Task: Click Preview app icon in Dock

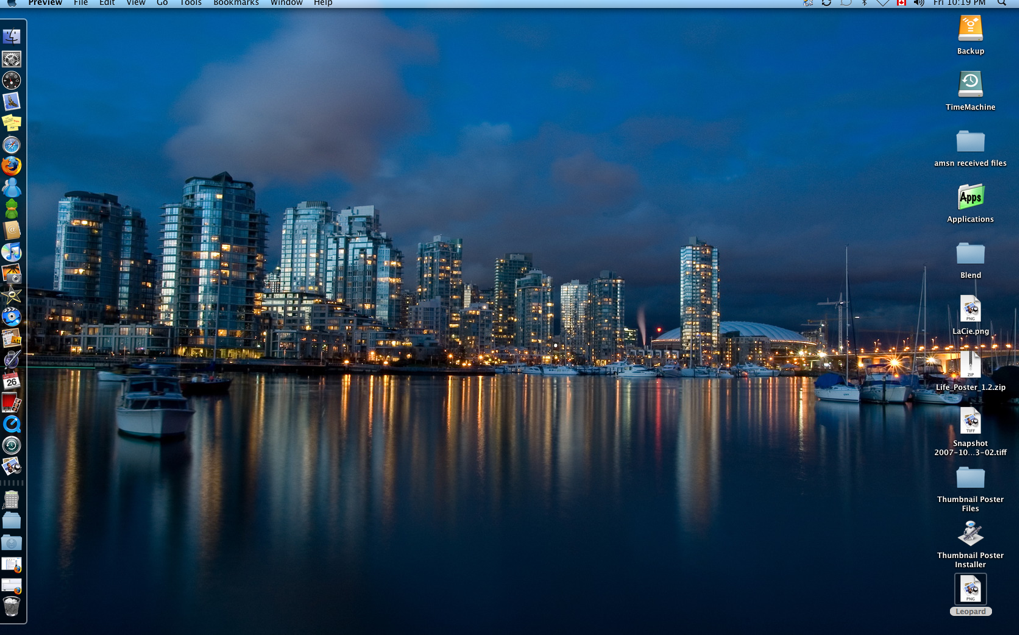Action: pyautogui.click(x=12, y=466)
